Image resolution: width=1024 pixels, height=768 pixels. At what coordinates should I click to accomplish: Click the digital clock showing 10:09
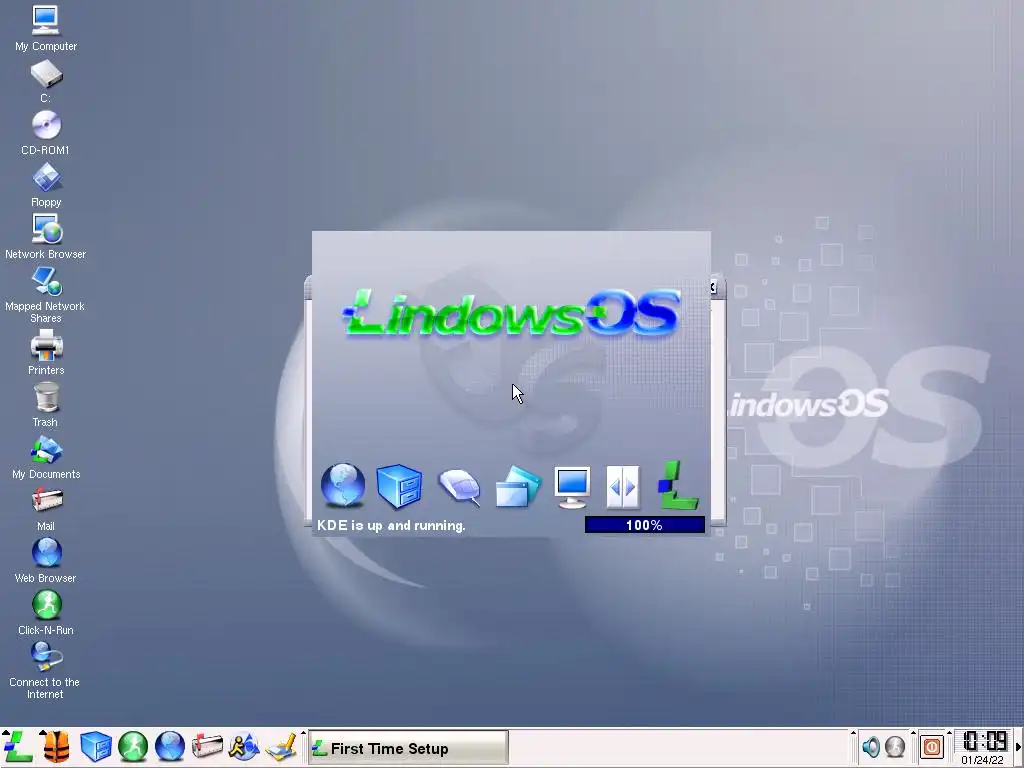click(984, 741)
